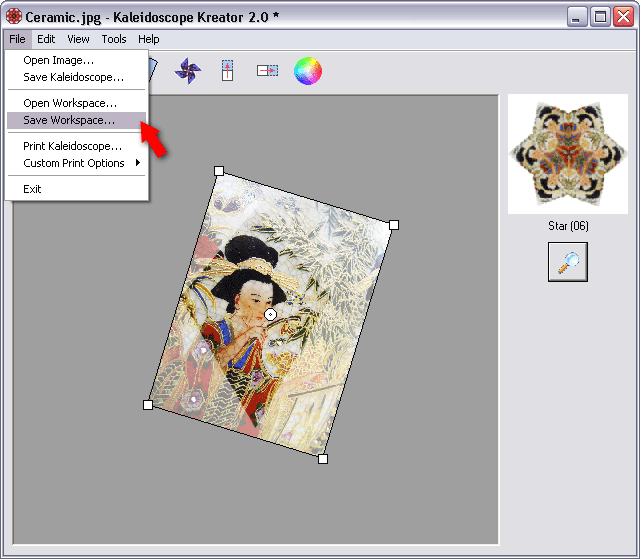Viewport: 640px width, 559px height.
Task: Maximize the Kaleidoscope Kreator window
Action: coord(600,17)
